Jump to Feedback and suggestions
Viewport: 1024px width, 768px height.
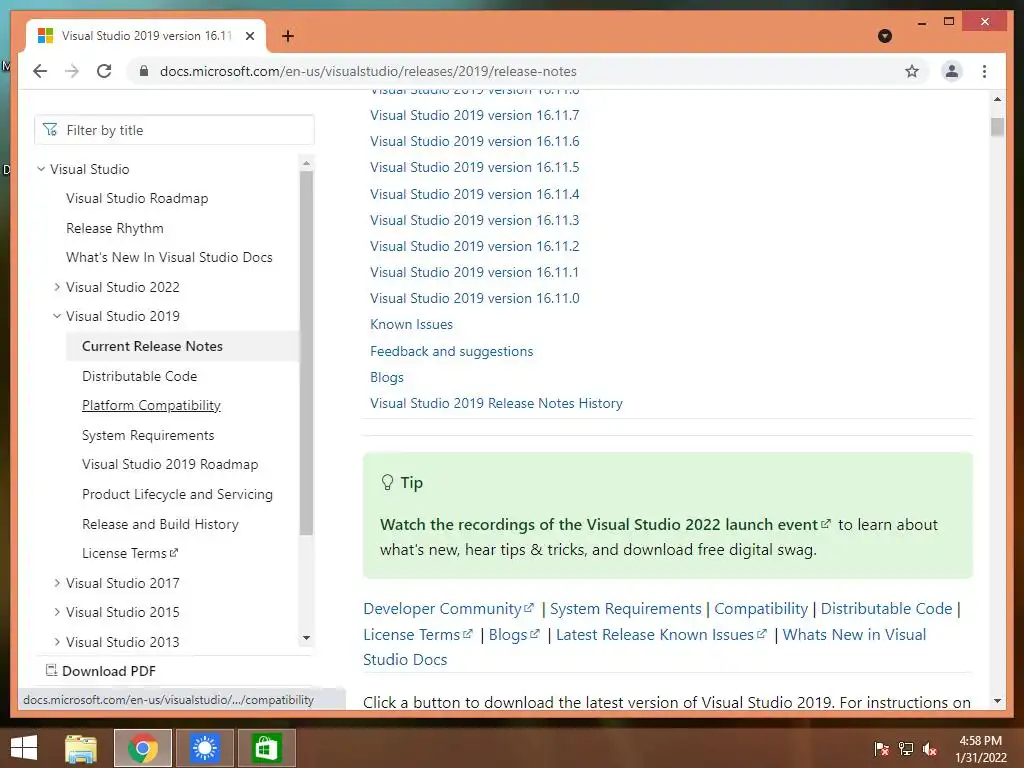452,351
